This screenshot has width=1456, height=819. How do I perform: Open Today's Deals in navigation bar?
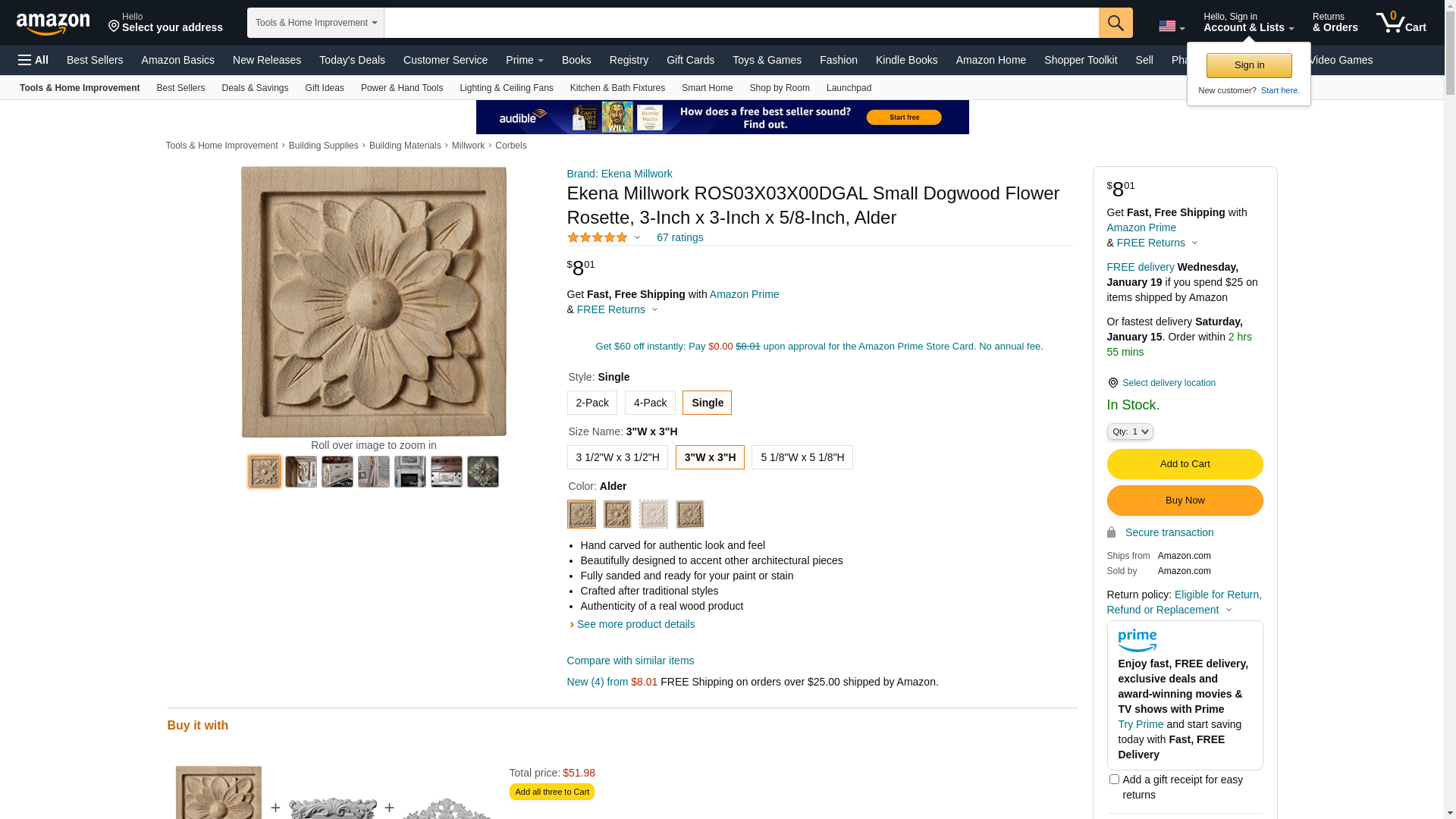coord(352,60)
